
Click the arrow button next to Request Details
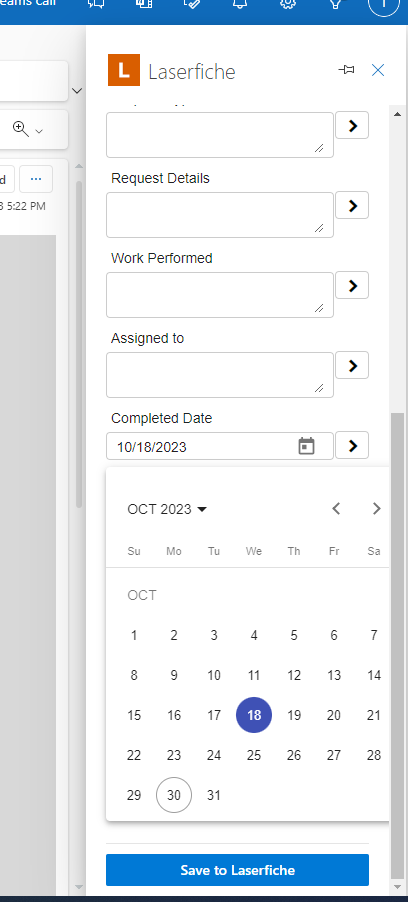[x=352, y=205]
